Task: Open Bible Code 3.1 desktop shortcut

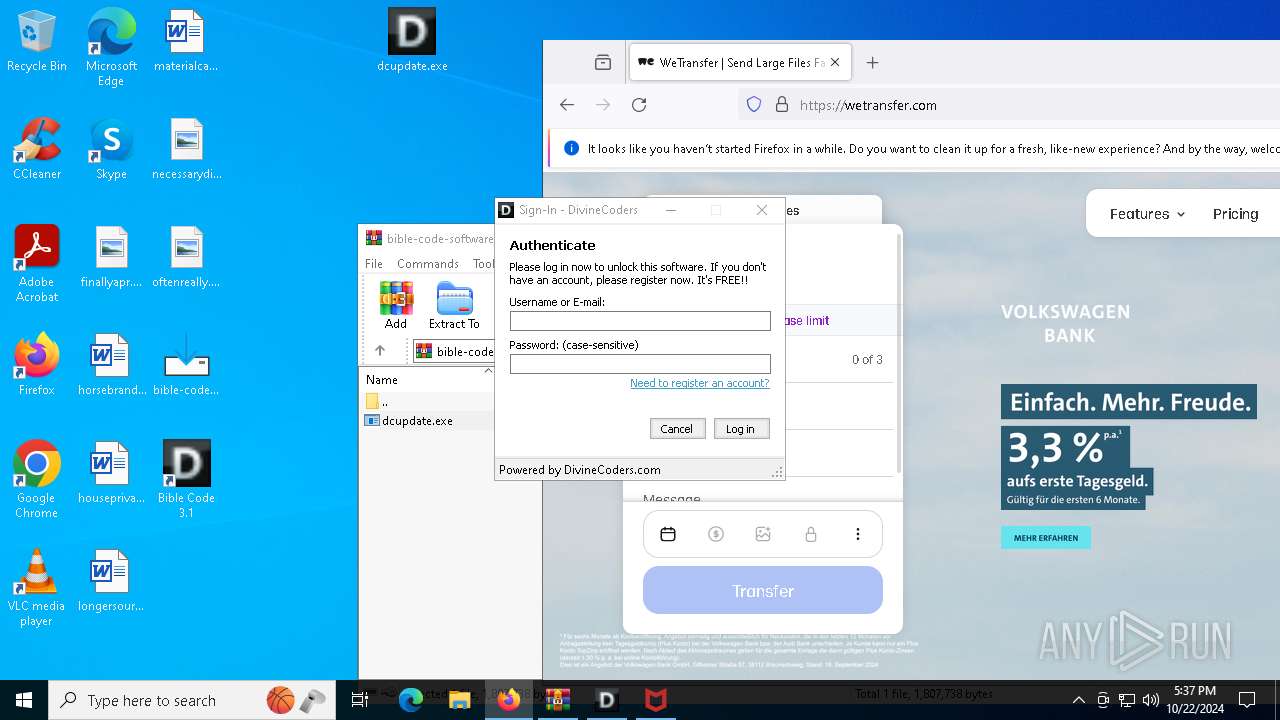Action: (186, 480)
